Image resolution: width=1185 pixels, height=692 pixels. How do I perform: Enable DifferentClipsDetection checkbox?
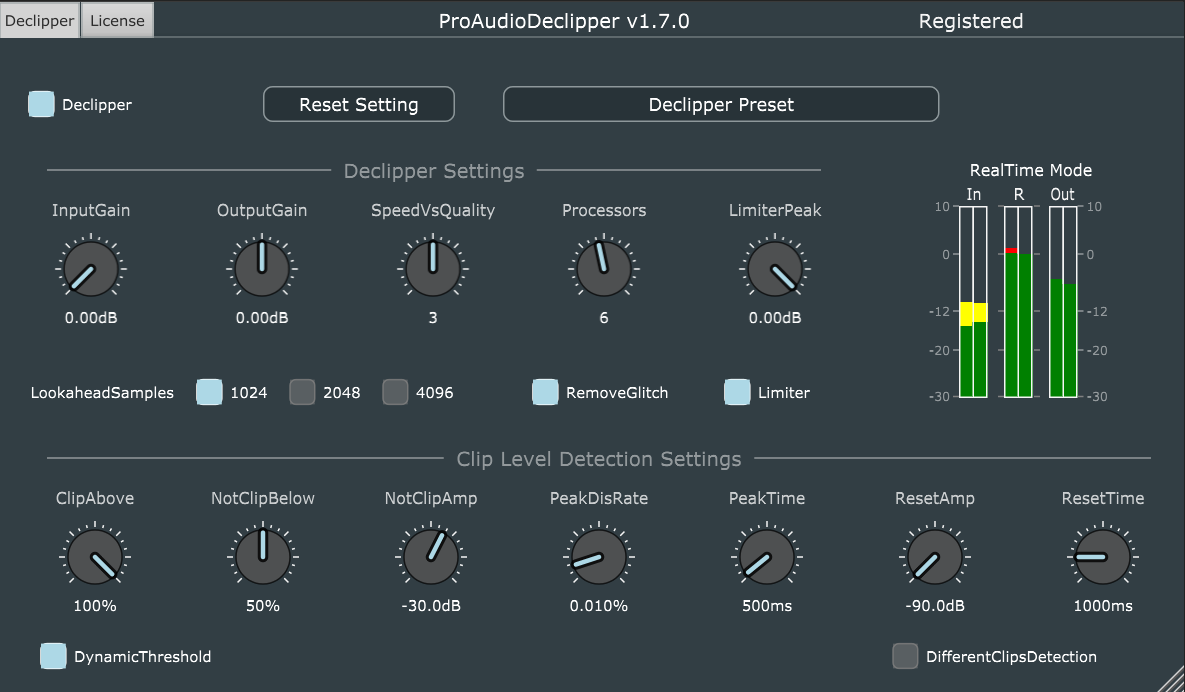[x=905, y=656]
